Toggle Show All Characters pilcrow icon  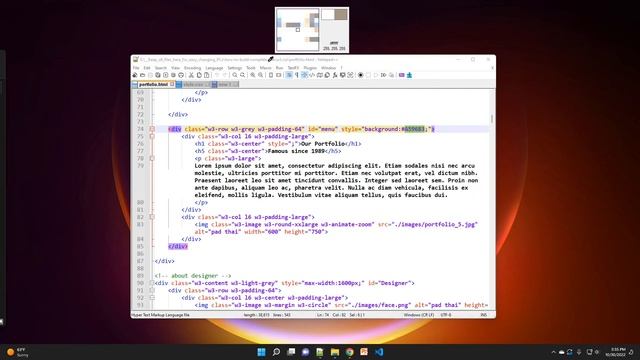point(296,75)
